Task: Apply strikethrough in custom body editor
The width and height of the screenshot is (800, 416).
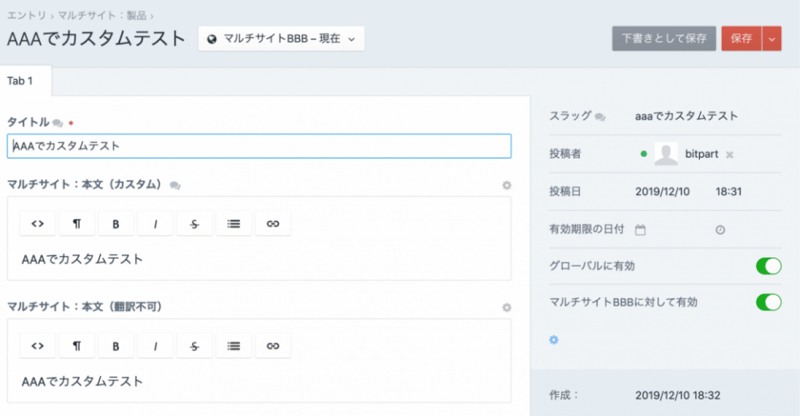Action: tap(194, 223)
